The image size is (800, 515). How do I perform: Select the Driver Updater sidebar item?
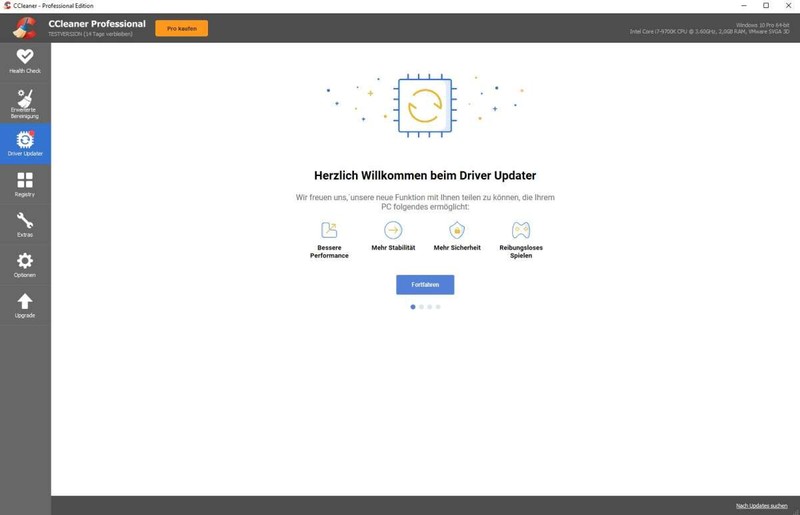(x=25, y=143)
